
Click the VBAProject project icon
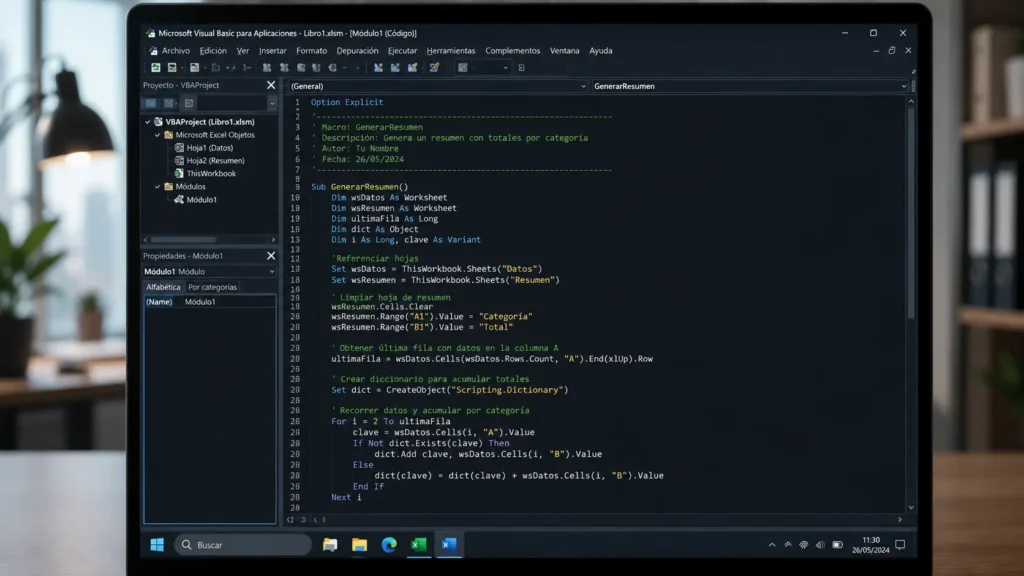pos(158,121)
